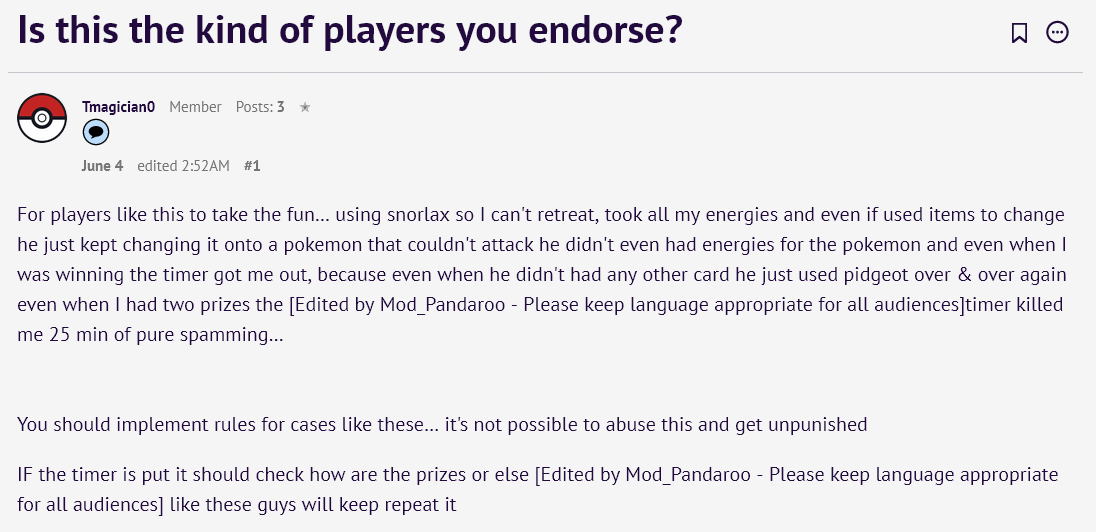Click the star rank icon beside Posts

tap(305, 107)
